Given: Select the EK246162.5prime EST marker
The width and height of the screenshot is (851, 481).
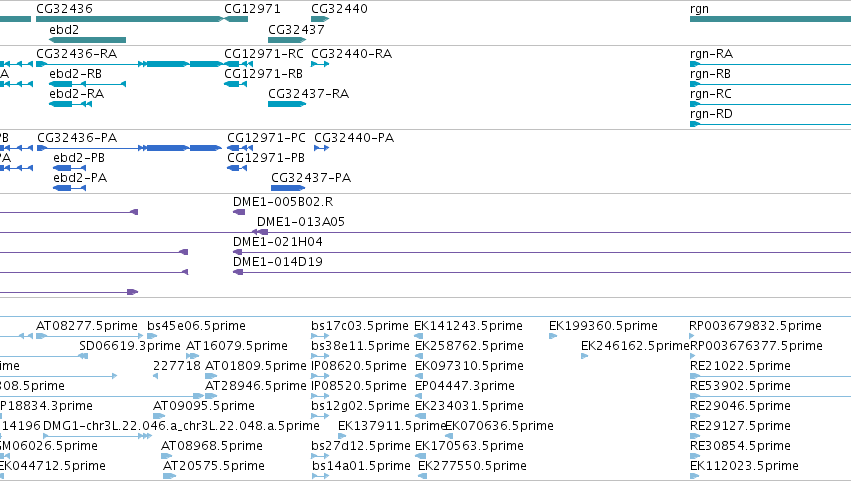Looking at the screenshot, I should (585, 356).
